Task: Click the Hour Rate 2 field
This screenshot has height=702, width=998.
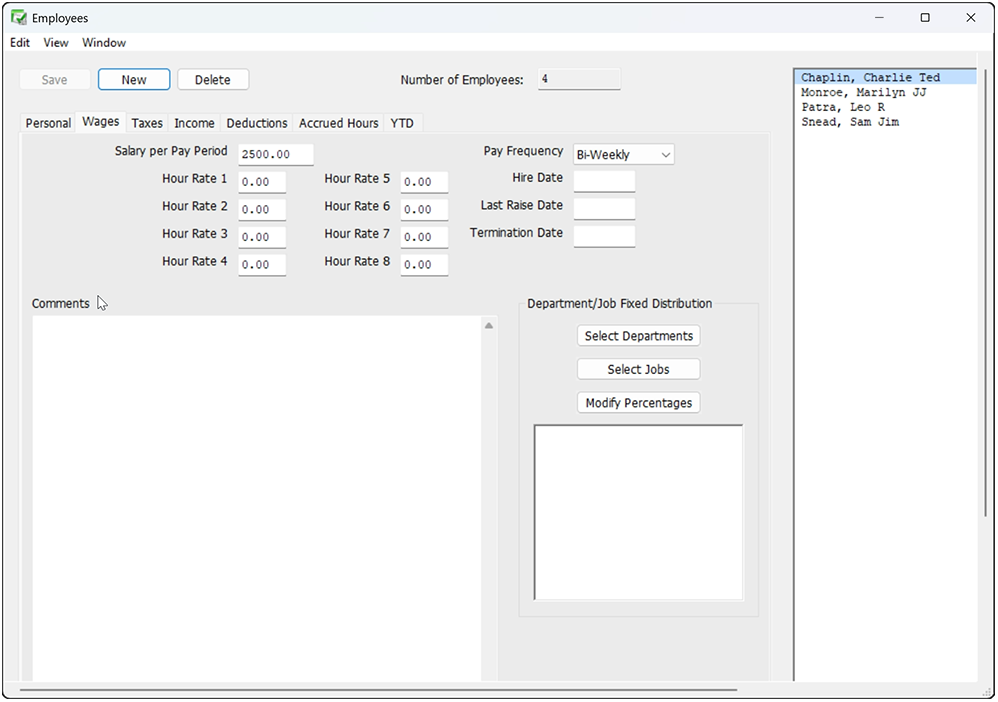Action: pyautogui.click(x=262, y=209)
